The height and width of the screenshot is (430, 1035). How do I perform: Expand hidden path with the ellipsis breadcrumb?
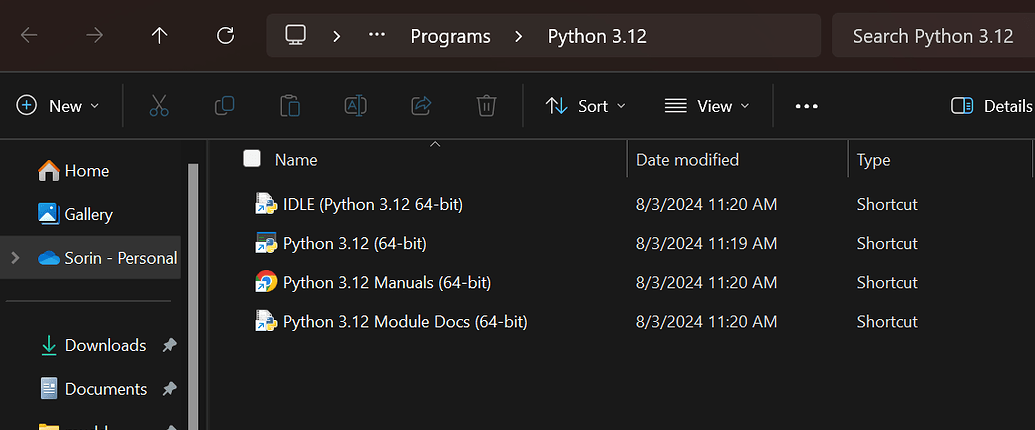[377, 36]
